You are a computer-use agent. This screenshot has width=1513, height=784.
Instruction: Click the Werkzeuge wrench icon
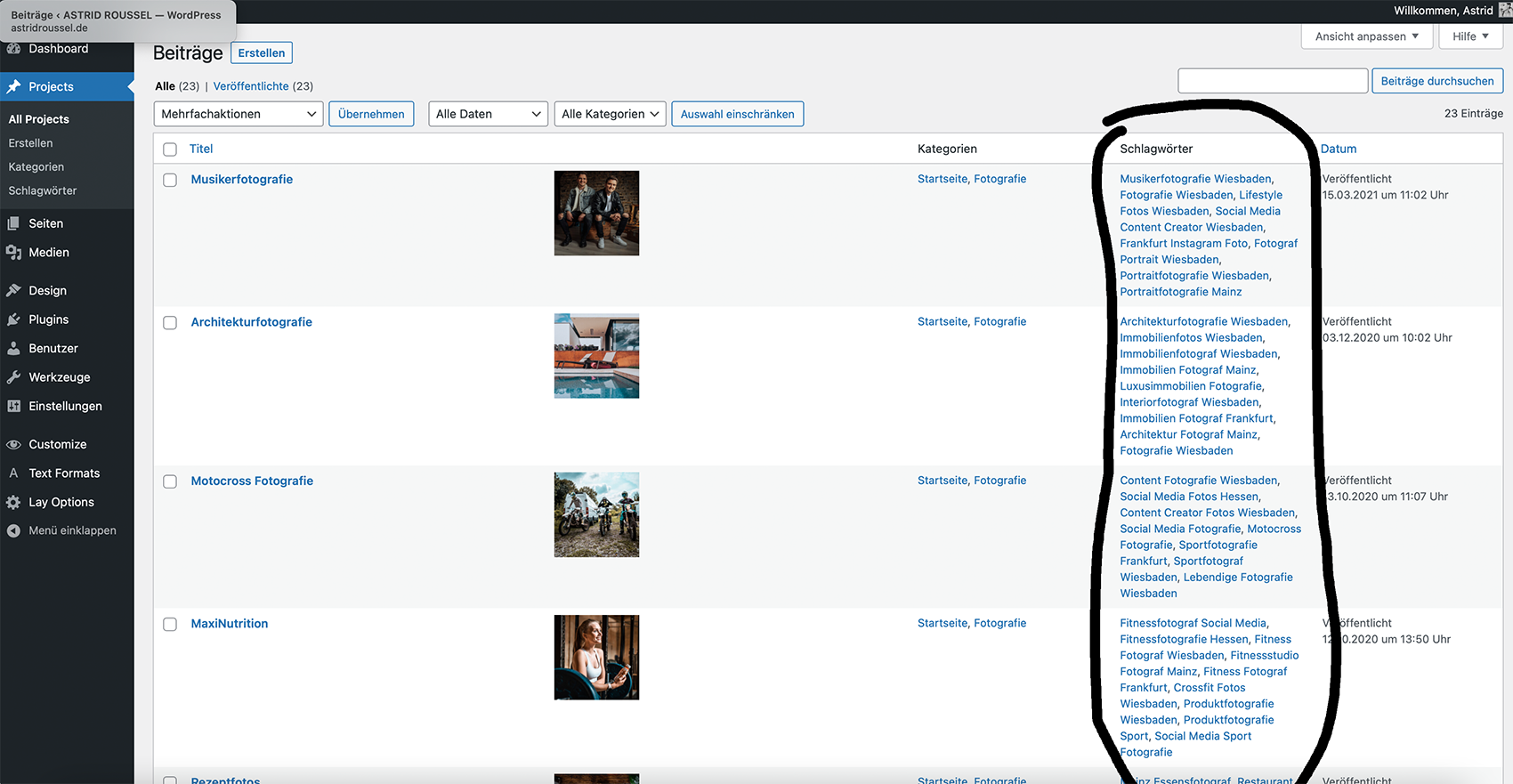[13, 377]
